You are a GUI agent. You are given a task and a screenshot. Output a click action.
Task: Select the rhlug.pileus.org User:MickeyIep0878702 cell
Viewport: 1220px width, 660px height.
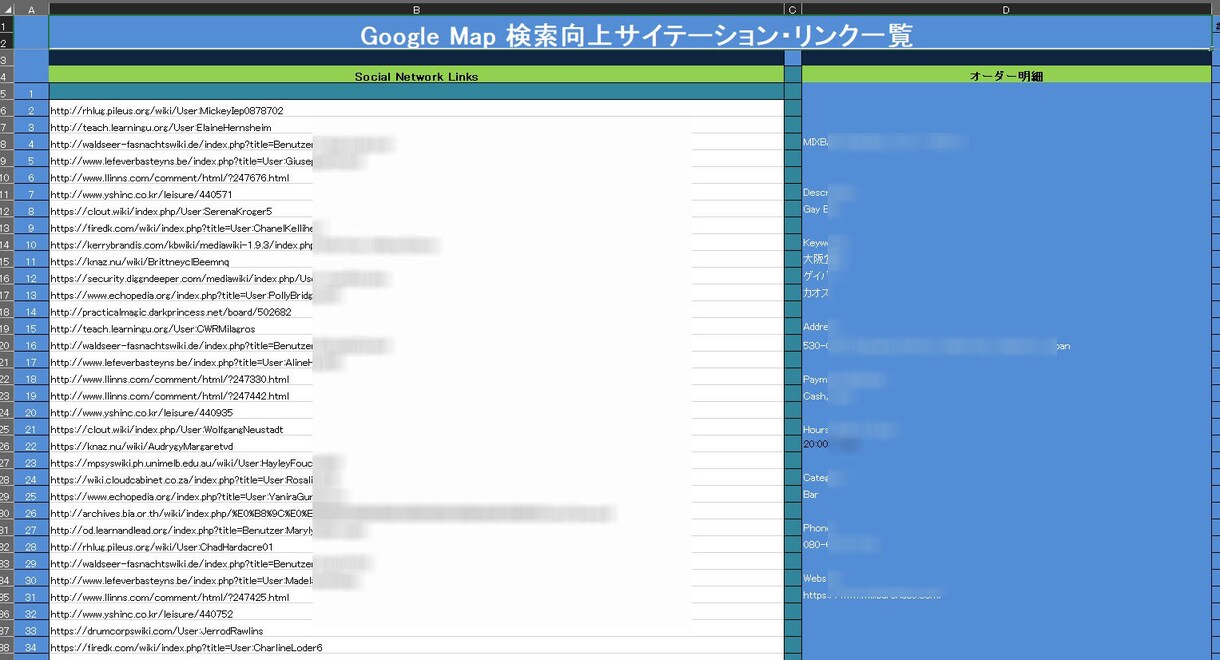pos(416,110)
